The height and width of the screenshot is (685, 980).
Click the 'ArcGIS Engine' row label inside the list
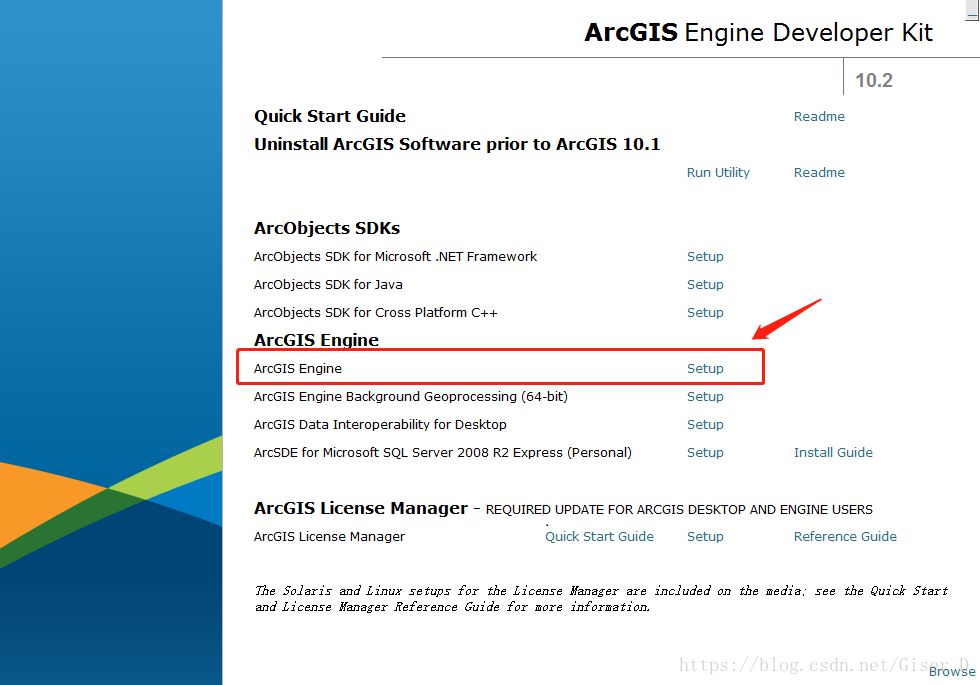click(x=298, y=369)
